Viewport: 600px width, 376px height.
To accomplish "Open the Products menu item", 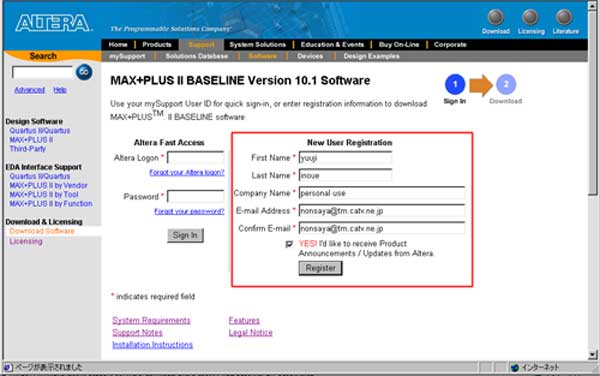I will [x=157, y=45].
